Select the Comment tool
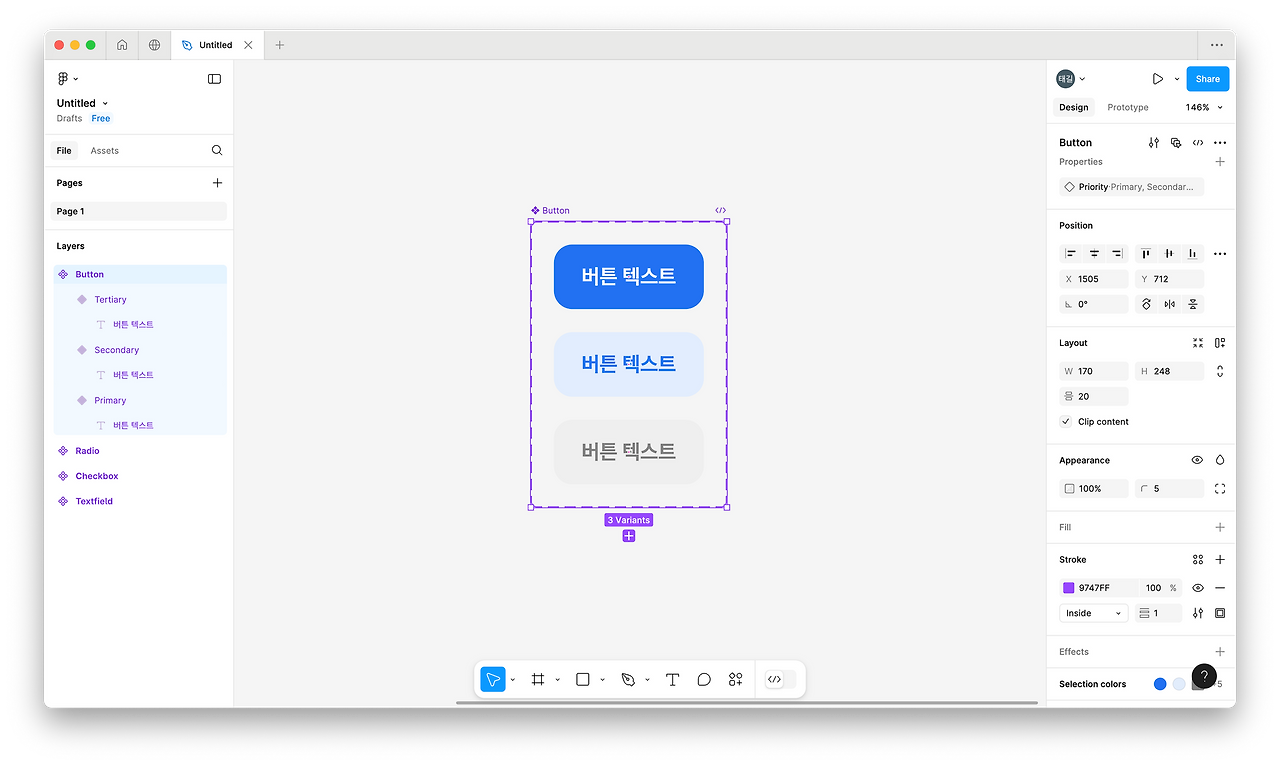Viewport: 1280px width, 766px height. 704,679
